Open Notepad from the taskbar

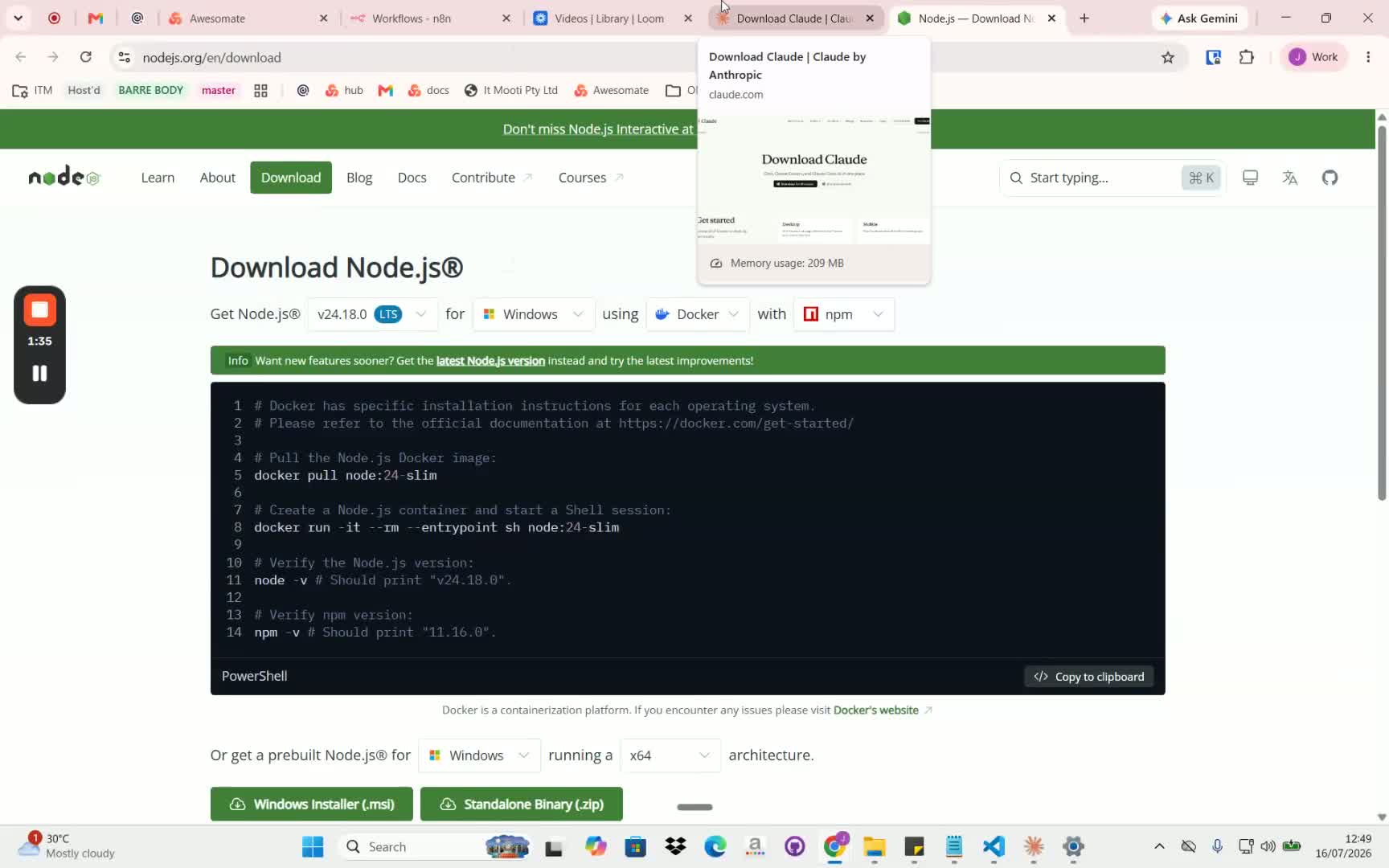point(954,846)
